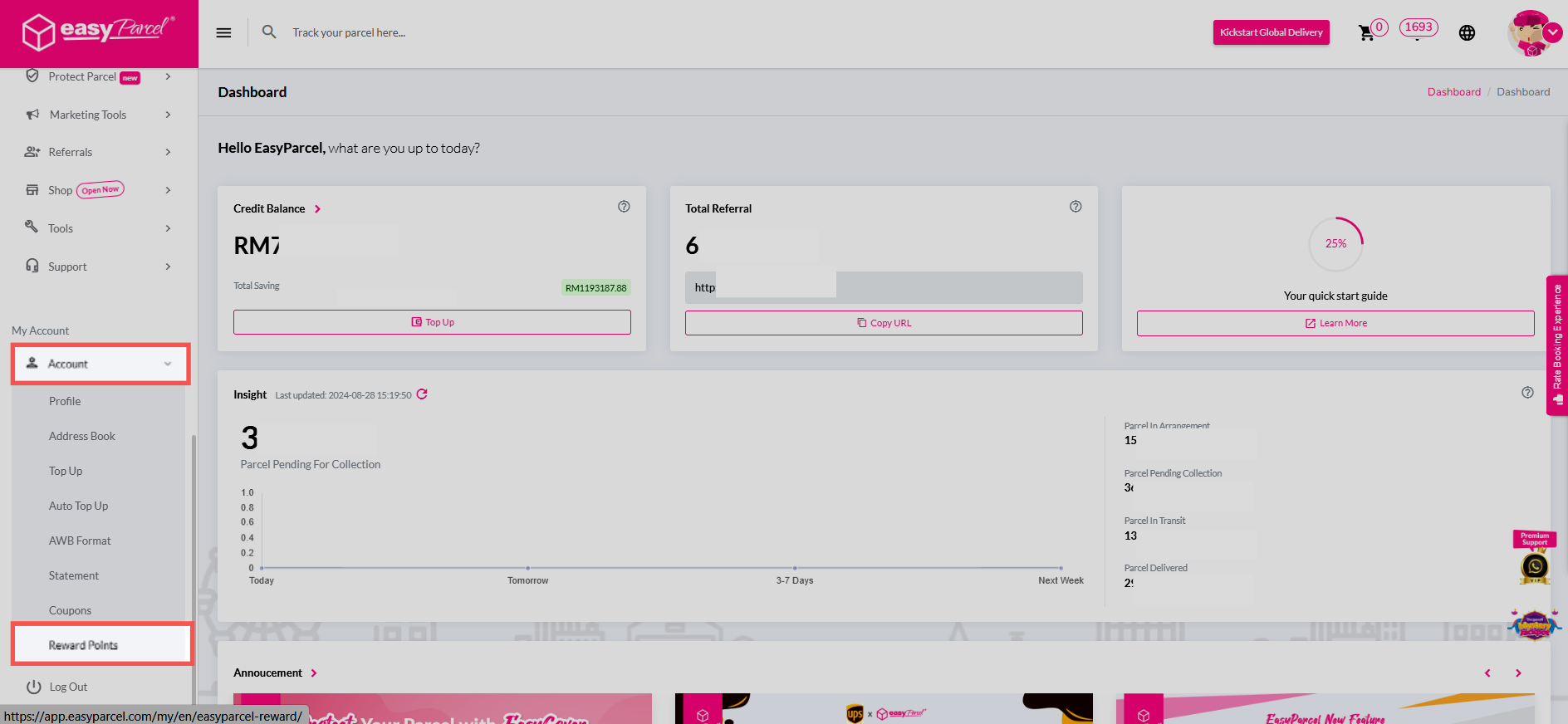The image size is (1568, 724).
Task: Click Parcel In Arrangement count 15
Action: pos(1130,441)
